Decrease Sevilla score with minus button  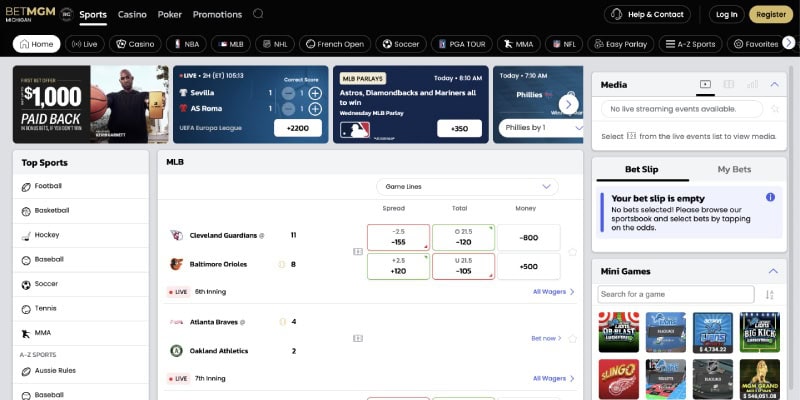(288, 93)
